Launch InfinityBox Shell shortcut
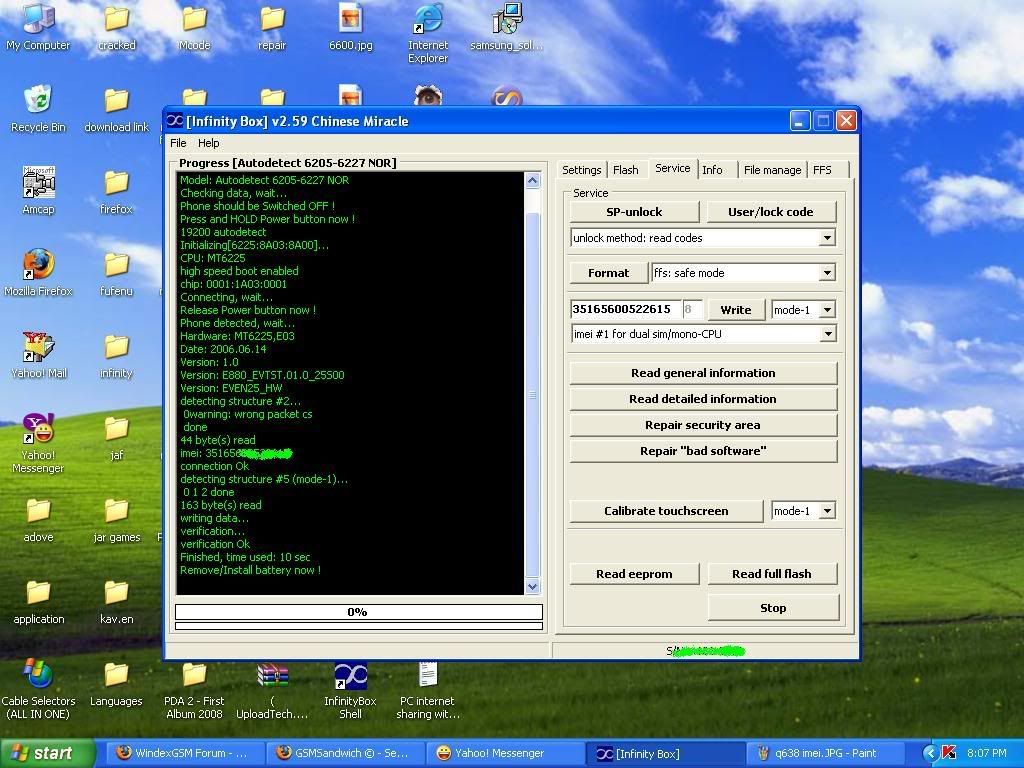 (x=350, y=690)
